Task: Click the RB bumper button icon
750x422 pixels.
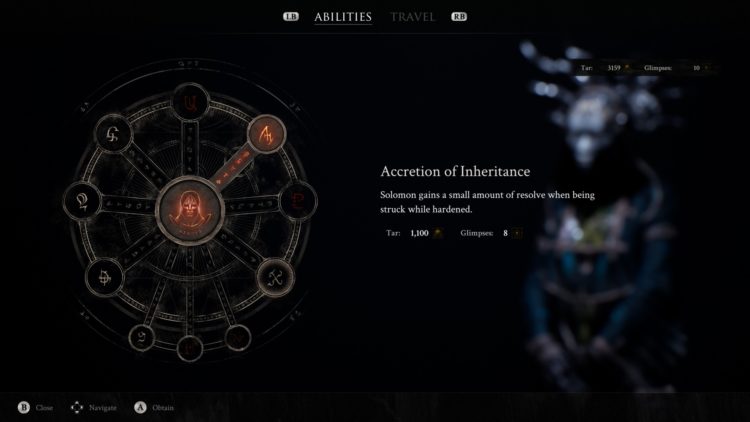Action: pyautogui.click(x=459, y=16)
